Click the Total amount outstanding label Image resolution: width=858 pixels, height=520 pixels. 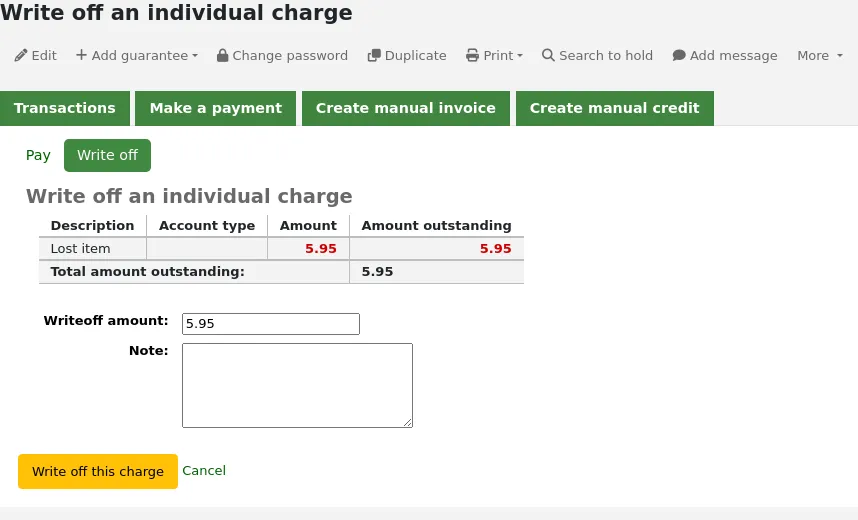coord(148,271)
